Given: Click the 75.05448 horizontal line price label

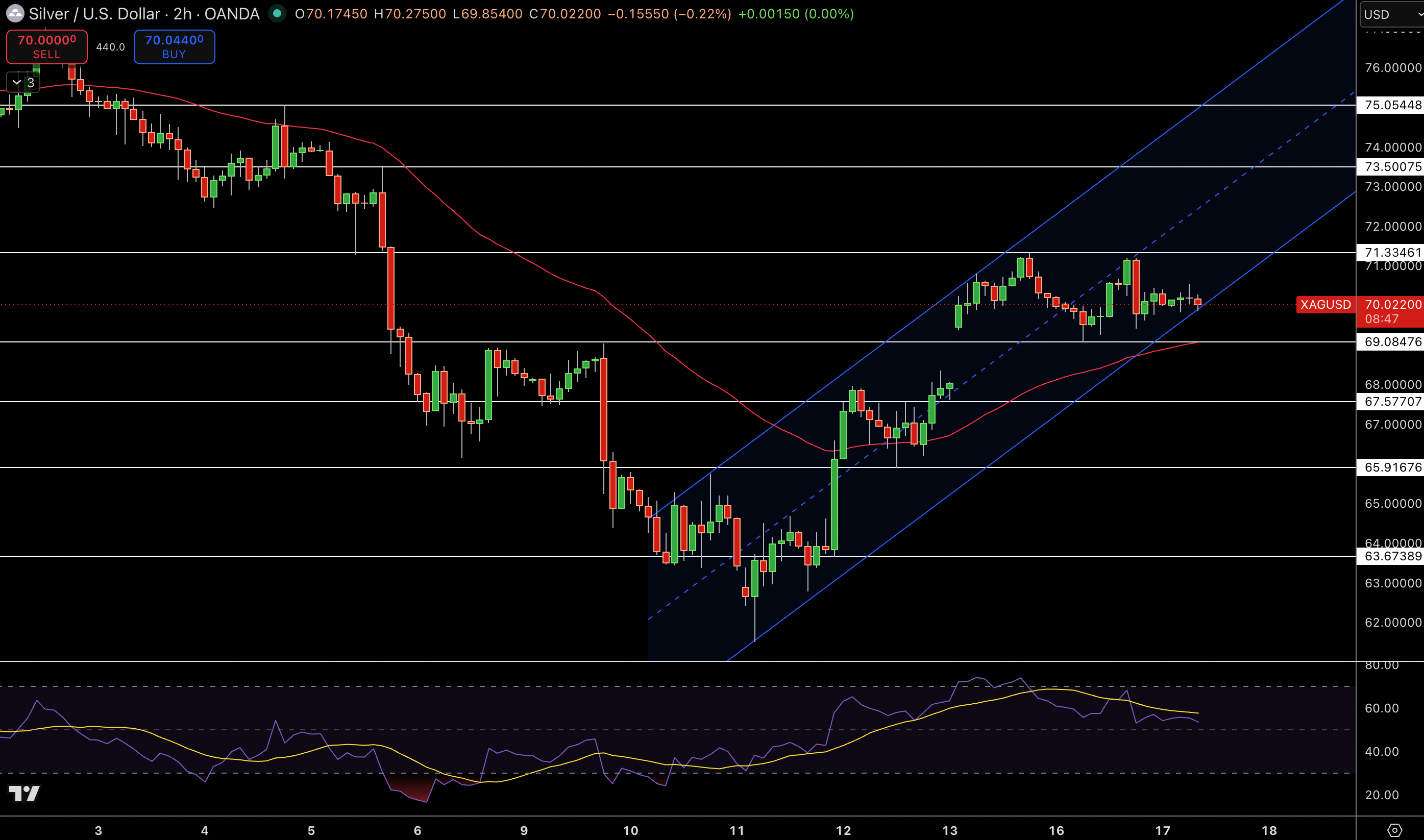Looking at the screenshot, I should [x=1390, y=105].
